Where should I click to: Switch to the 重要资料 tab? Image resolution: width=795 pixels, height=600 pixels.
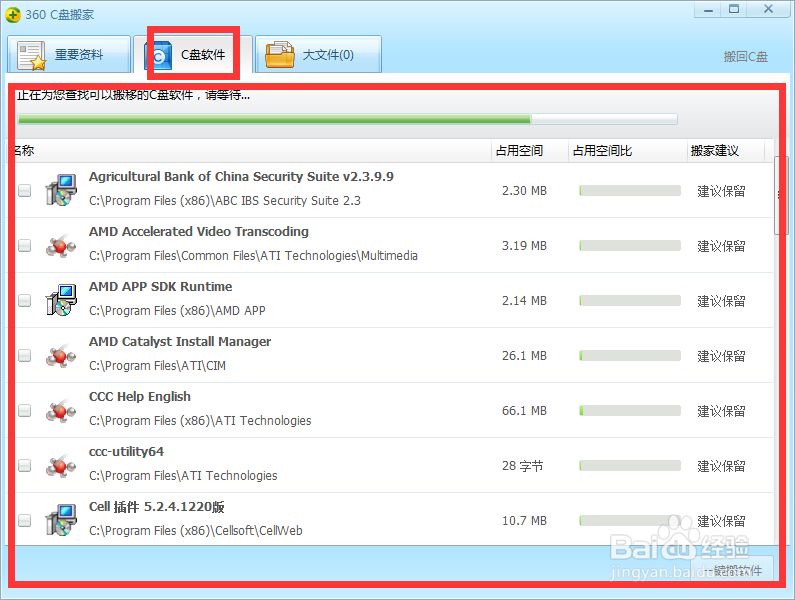coord(69,54)
